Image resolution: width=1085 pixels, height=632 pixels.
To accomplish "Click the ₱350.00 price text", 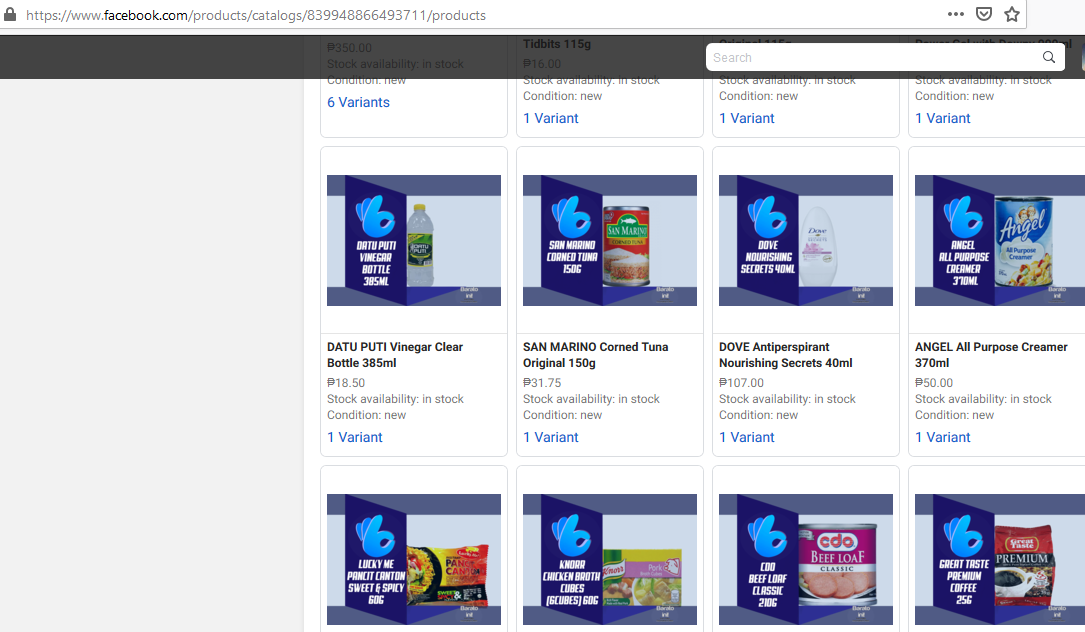I will click(349, 48).
